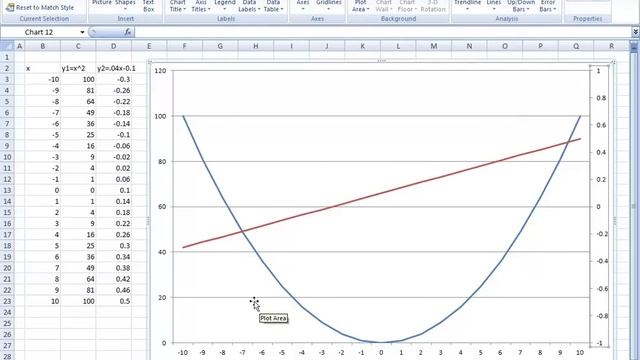
Task: Select cell C9 containing 16
Action: [x=78, y=146]
